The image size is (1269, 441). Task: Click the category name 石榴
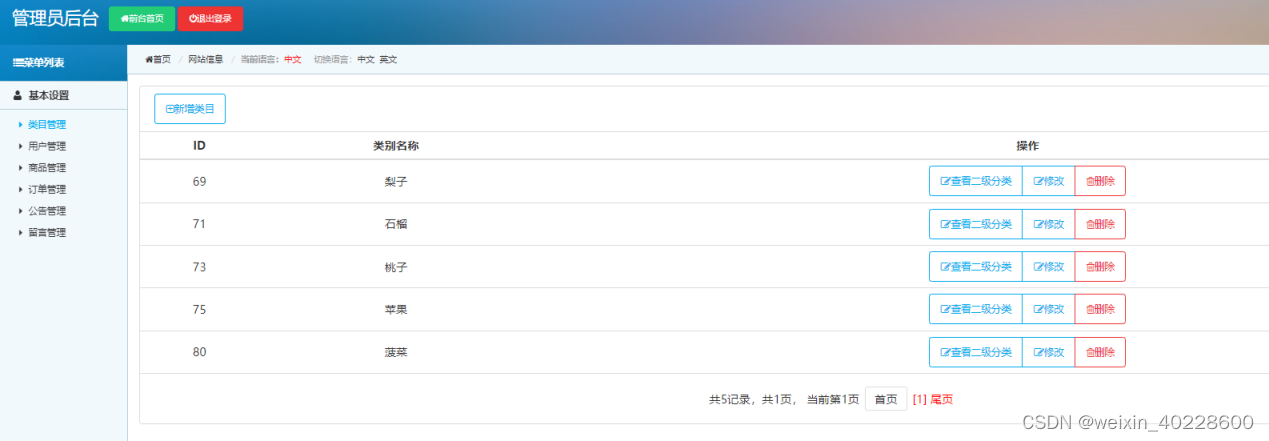pyautogui.click(x=396, y=224)
